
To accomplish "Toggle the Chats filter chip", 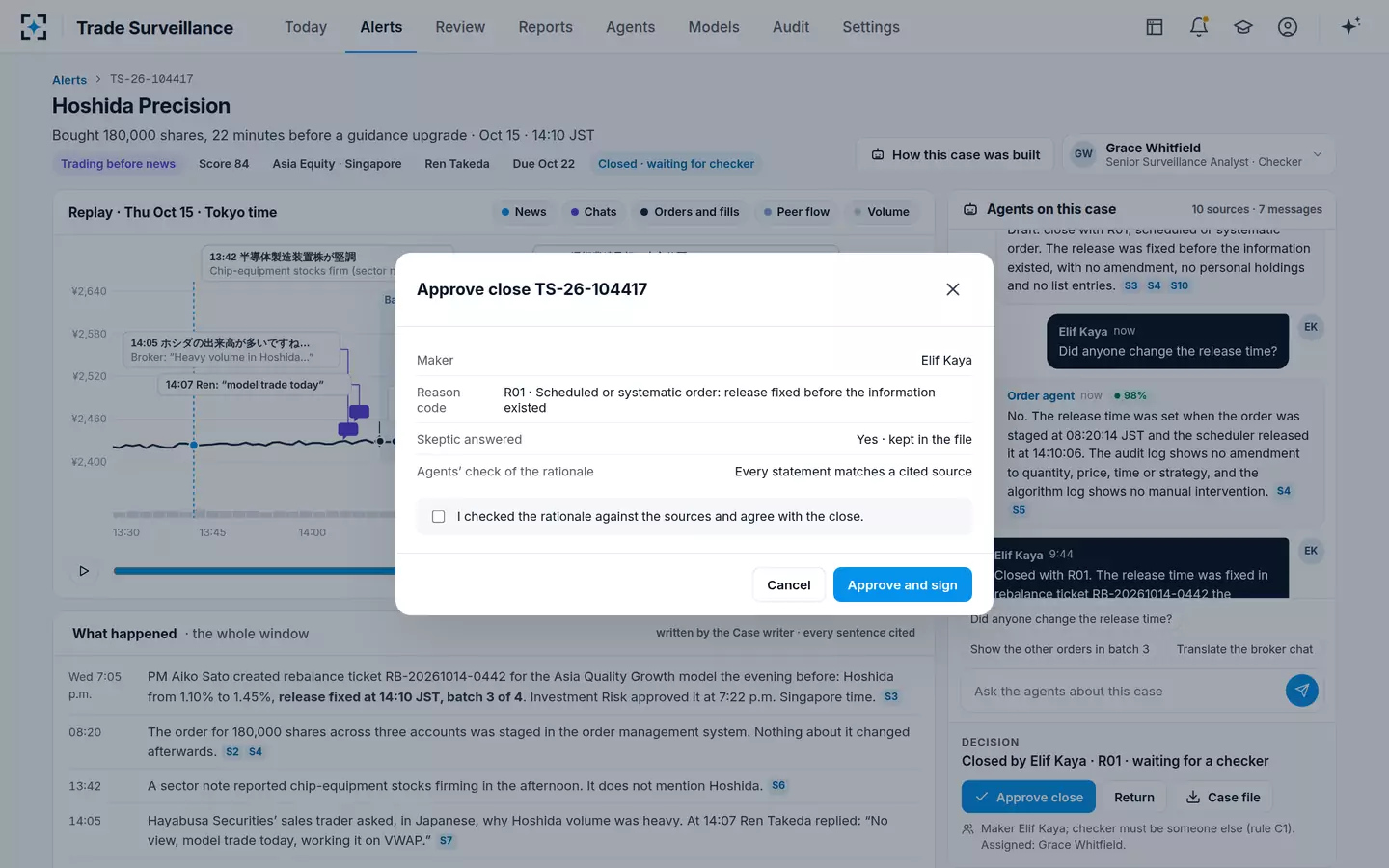I will click(593, 212).
